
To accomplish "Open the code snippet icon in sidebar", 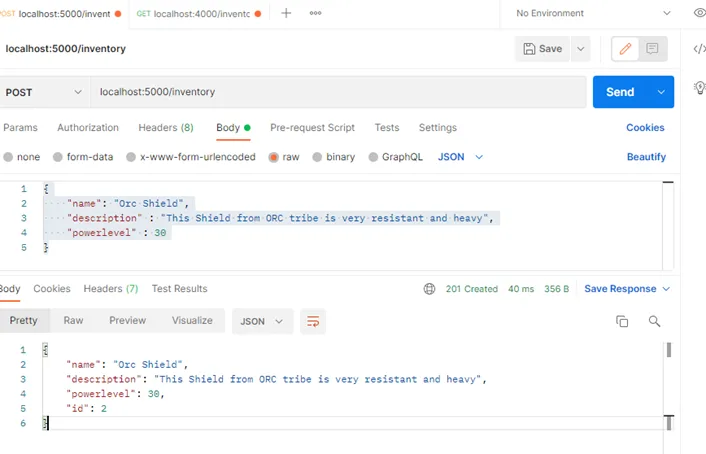I will (x=699, y=49).
